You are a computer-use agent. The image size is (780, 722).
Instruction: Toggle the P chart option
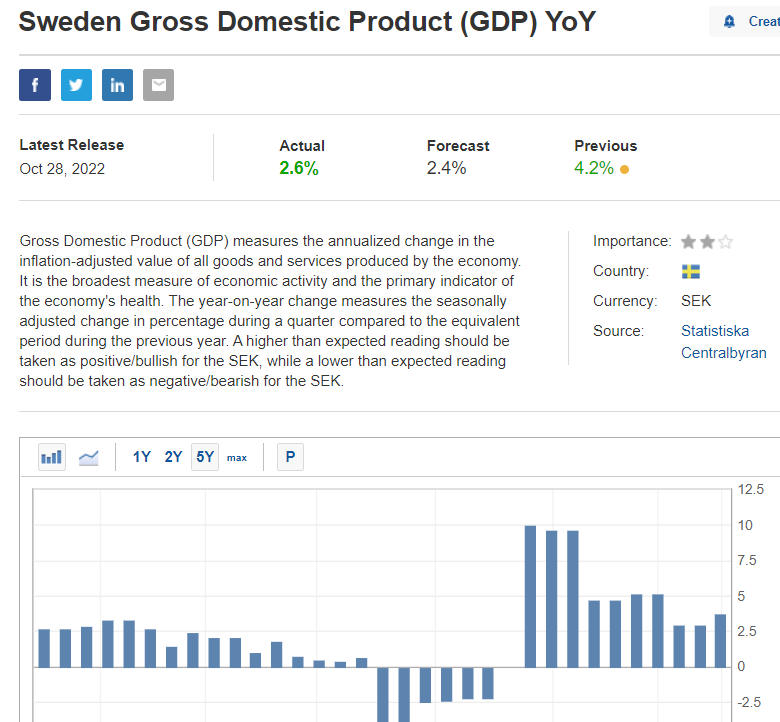pos(291,457)
